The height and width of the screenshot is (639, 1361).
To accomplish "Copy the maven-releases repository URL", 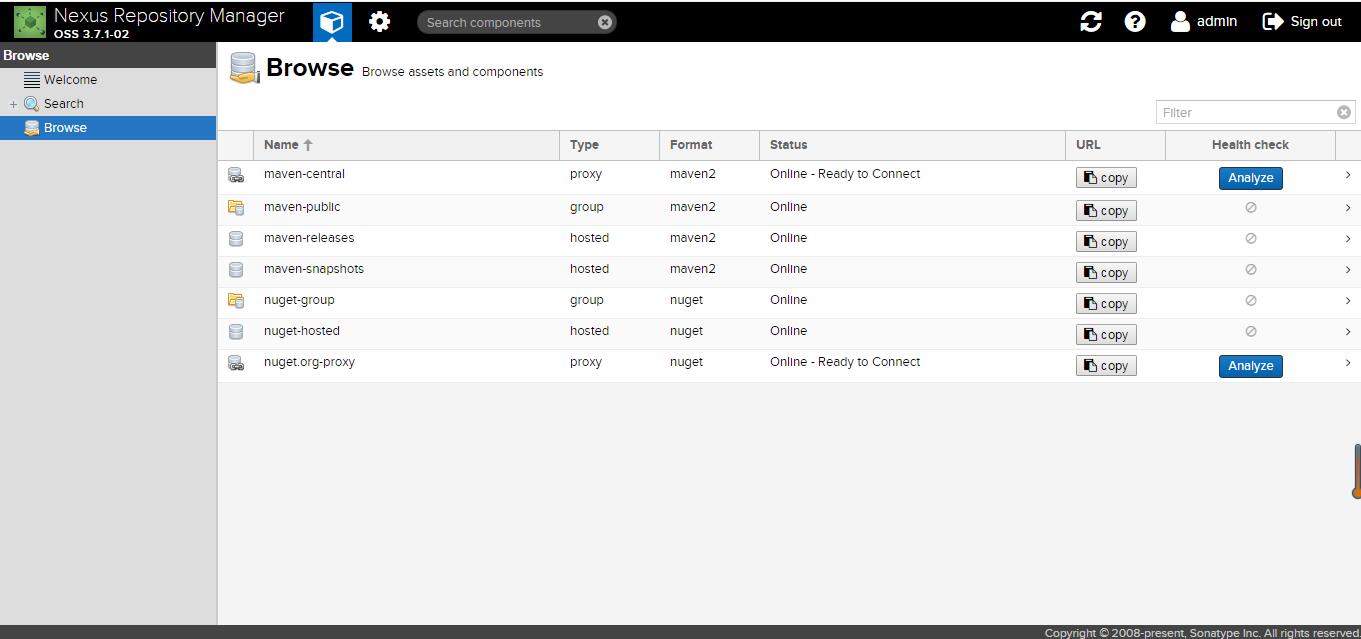I will click(1106, 242).
